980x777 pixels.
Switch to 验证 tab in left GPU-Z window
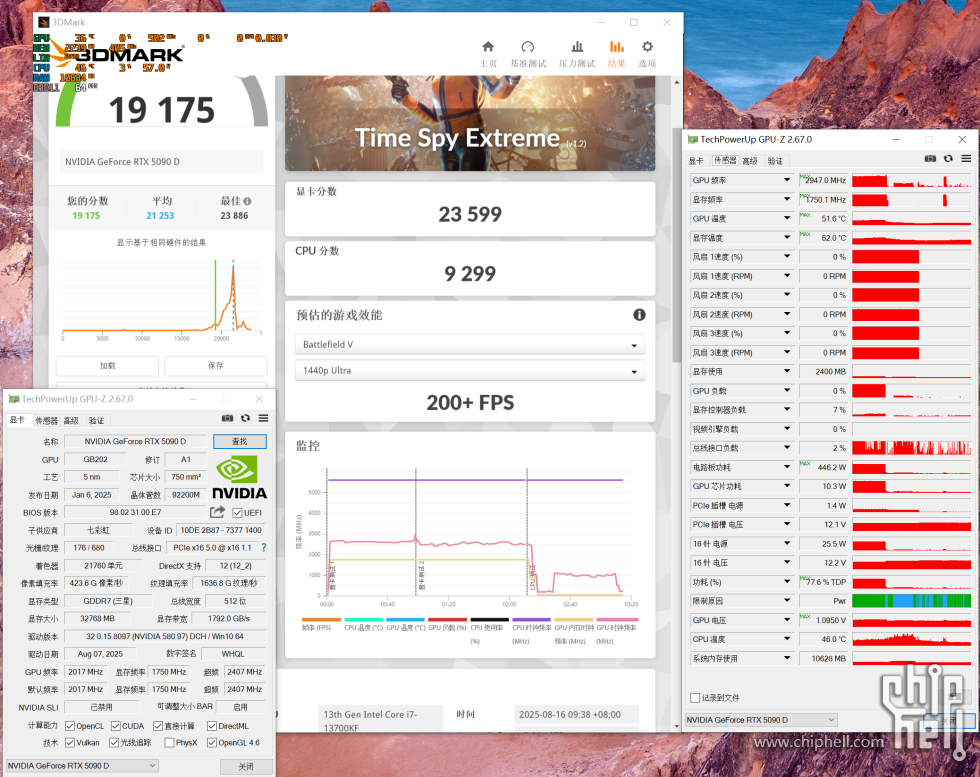tap(96, 421)
